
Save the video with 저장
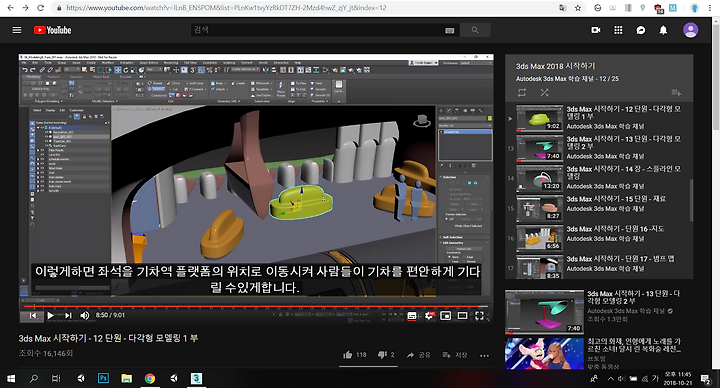click(455, 355)
